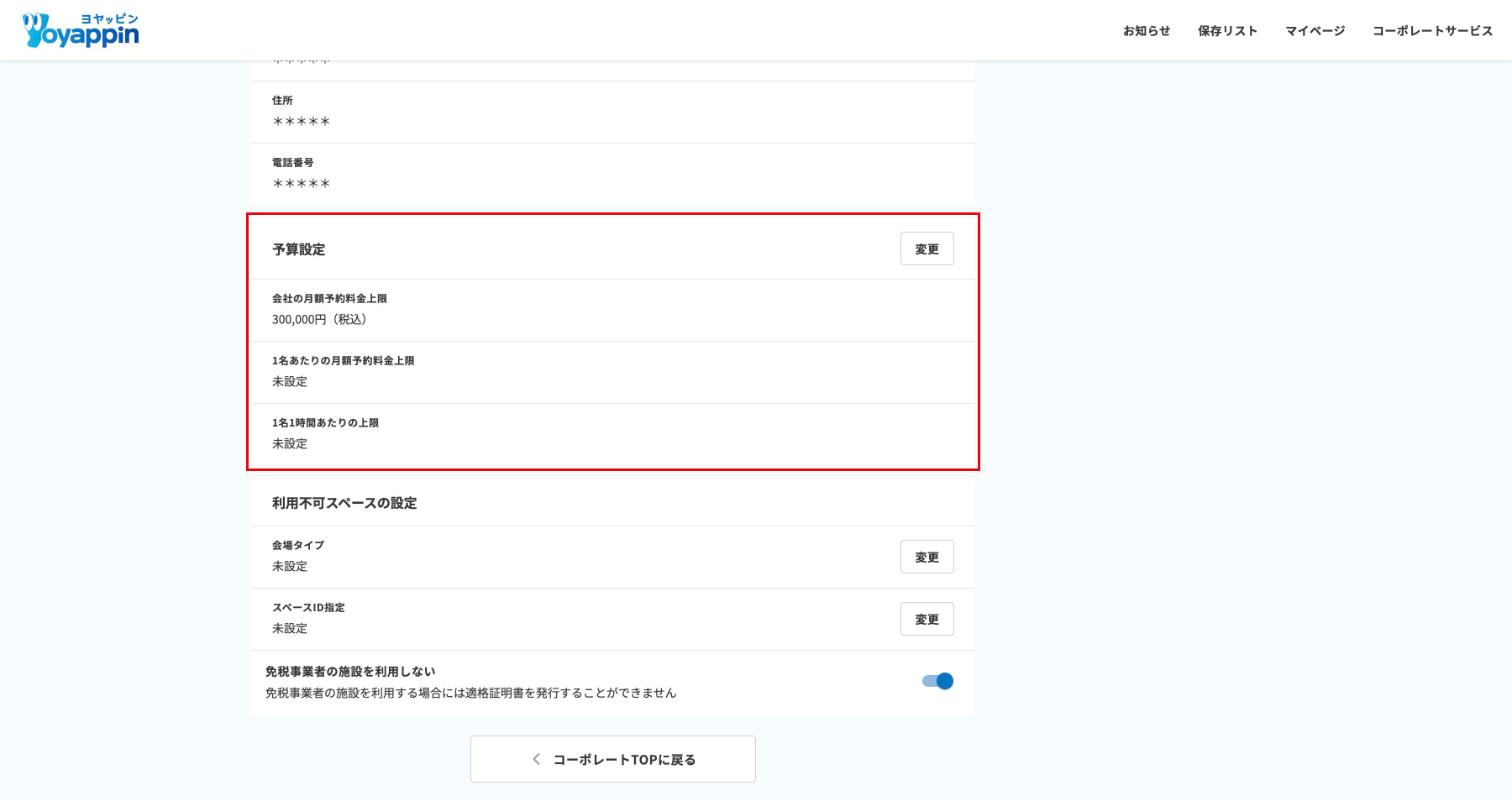Click 免税事業者 qualification certificate note text
1512x801 pixels.
click(470, 693)
